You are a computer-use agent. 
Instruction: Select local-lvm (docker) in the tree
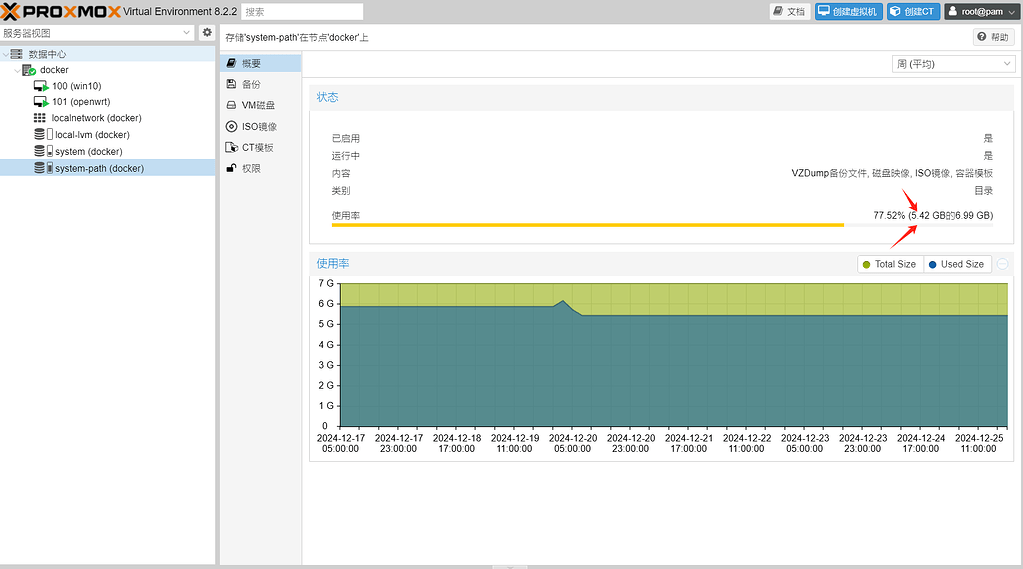(92, 134)
